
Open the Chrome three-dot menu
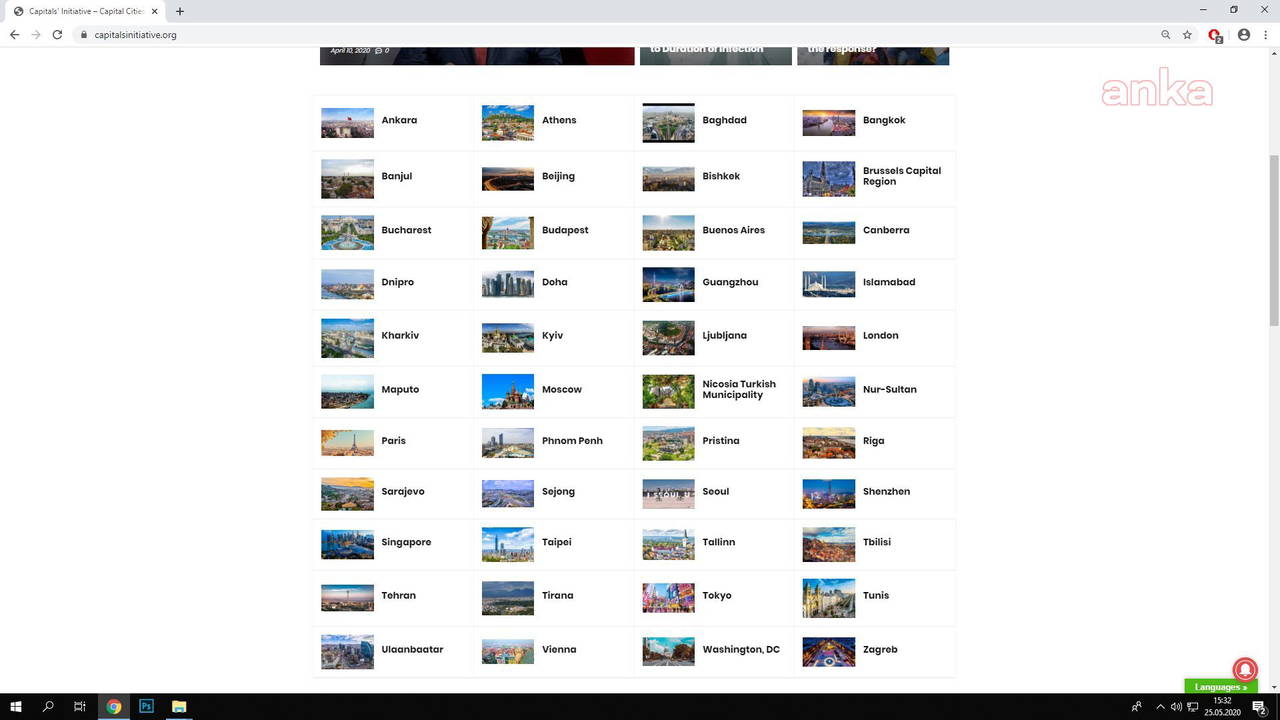(x=1265, y=35)
